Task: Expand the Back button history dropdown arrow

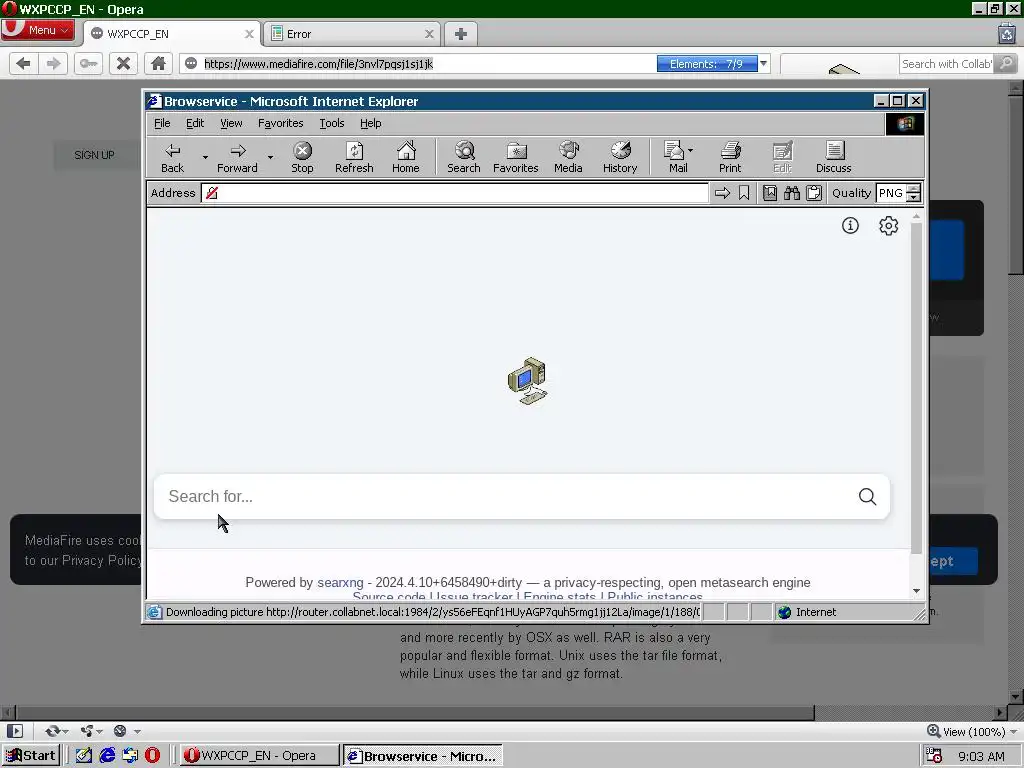Action: 205,157
